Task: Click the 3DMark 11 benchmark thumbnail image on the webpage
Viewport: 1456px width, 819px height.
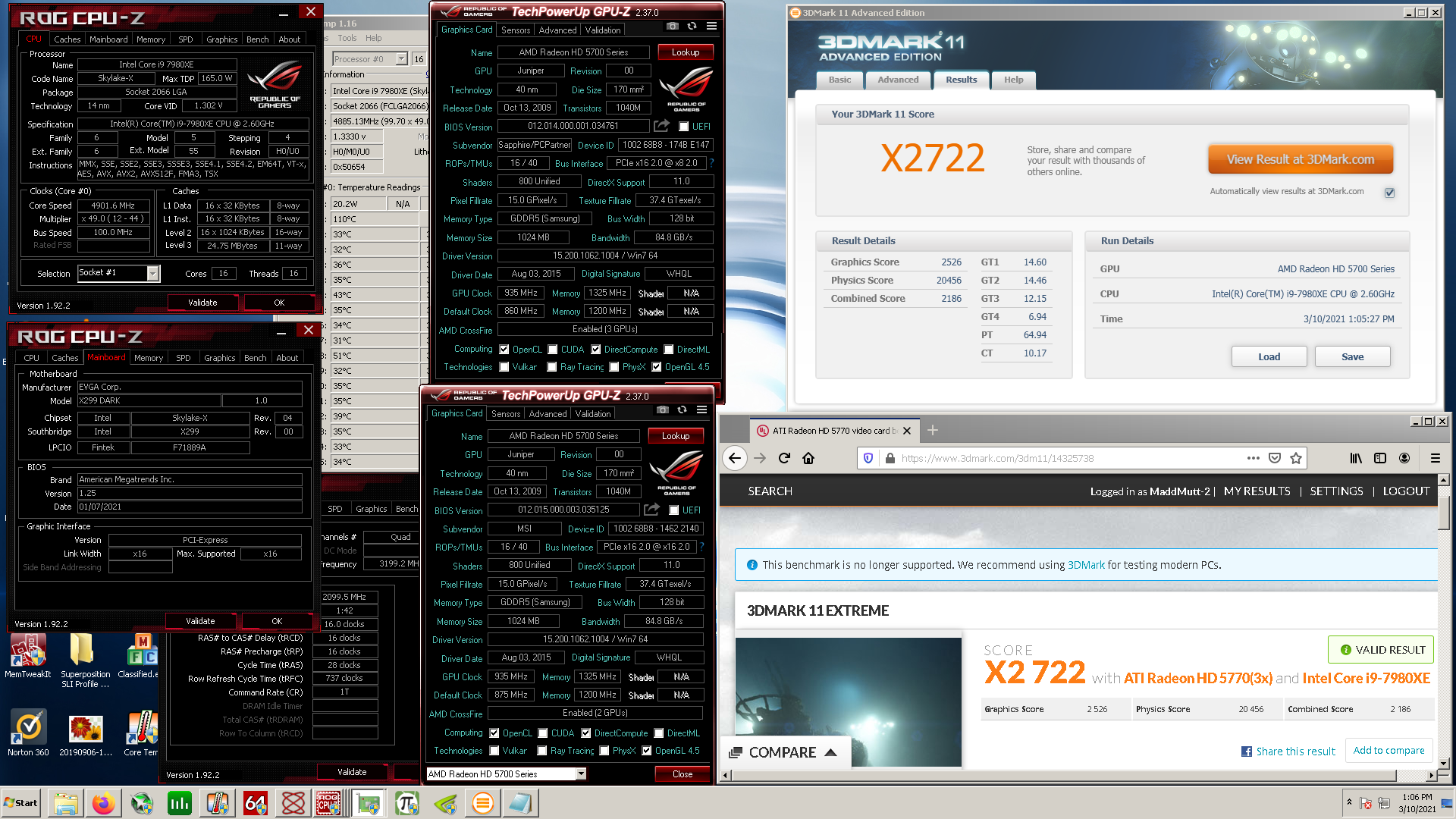Action: pos(849,701)
